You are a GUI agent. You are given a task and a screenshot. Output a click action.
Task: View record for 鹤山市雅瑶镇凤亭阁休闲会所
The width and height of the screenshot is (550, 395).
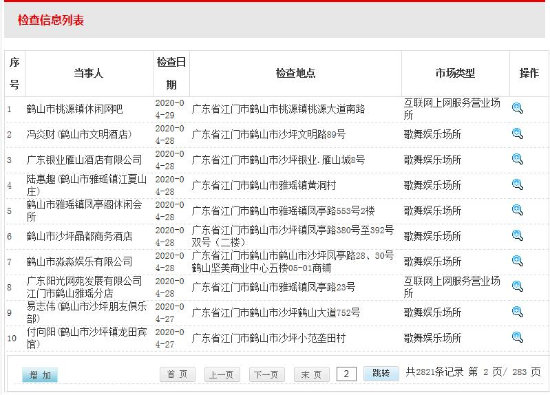click(517, 210)
